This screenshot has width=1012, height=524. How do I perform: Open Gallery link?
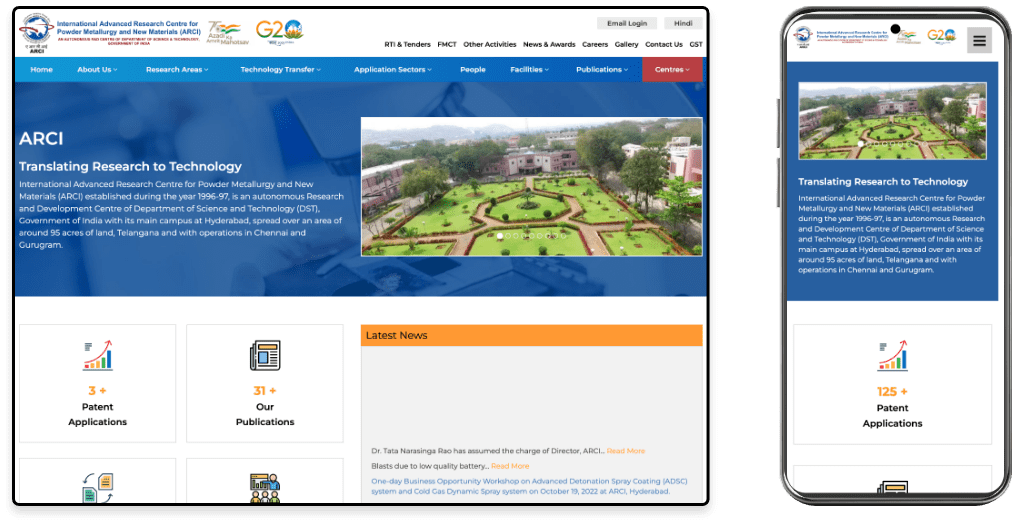[627, 45]
